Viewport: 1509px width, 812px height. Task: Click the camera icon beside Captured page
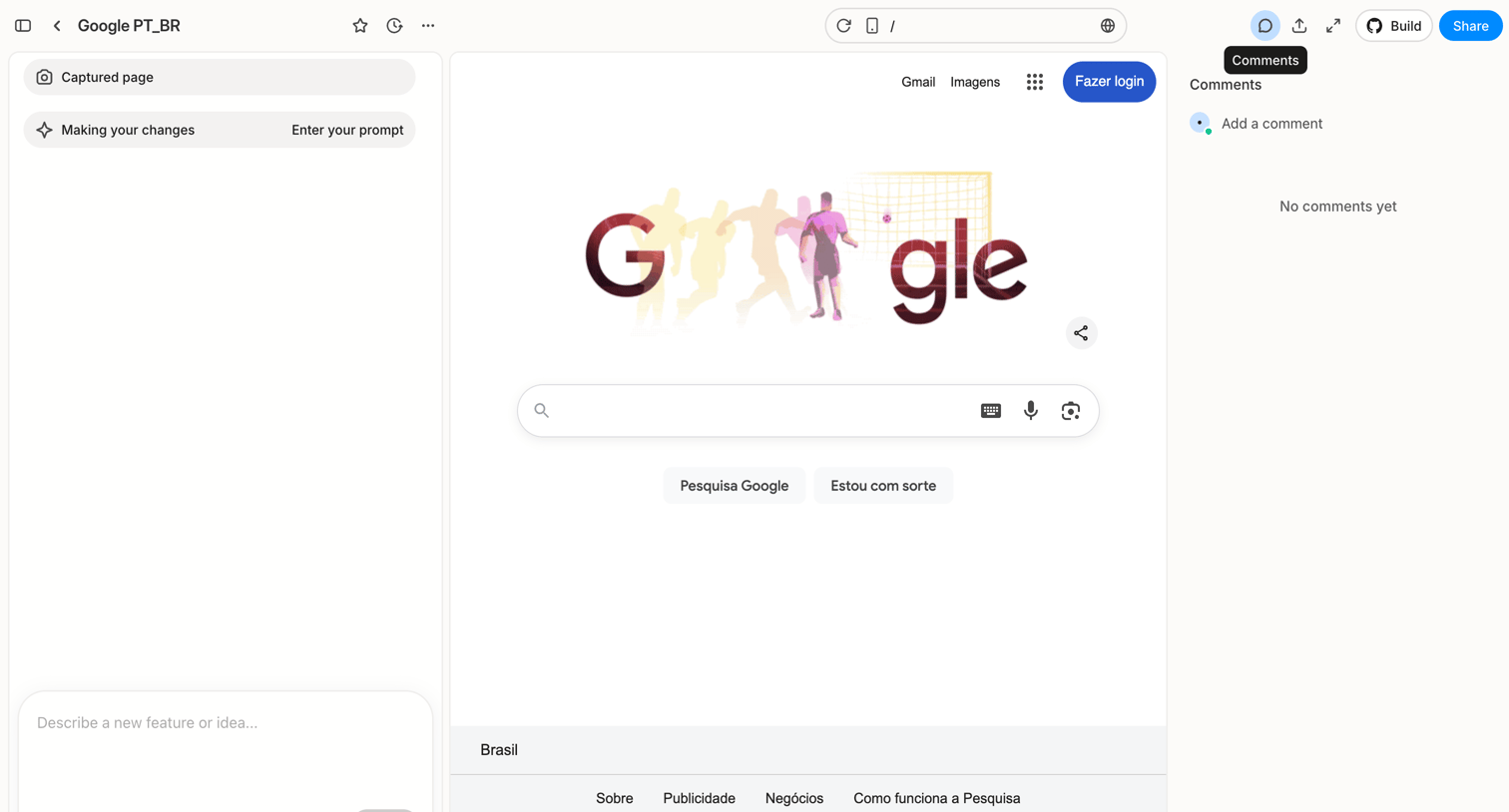[44, 77]
